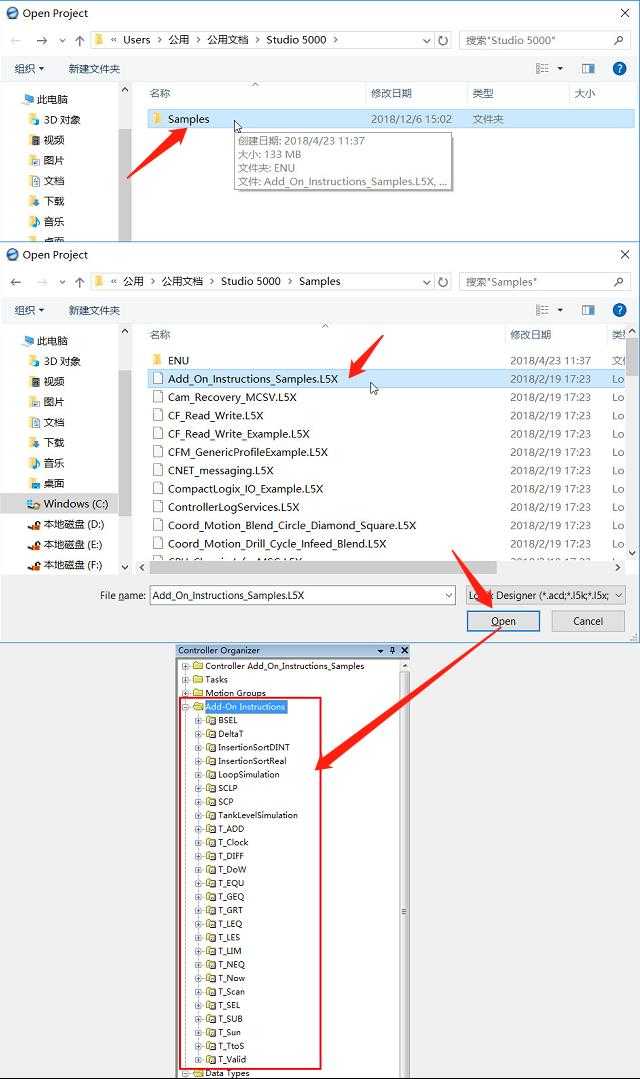
Task: Click the search Samples field
Action: pyautogui.click(x=544, y=282)
